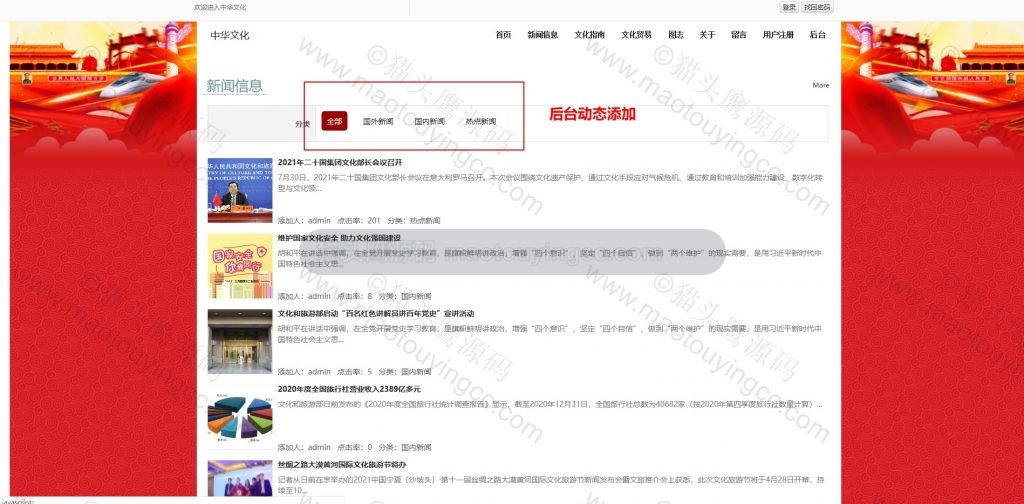Click the More link beside news heading

coord(821,86)
